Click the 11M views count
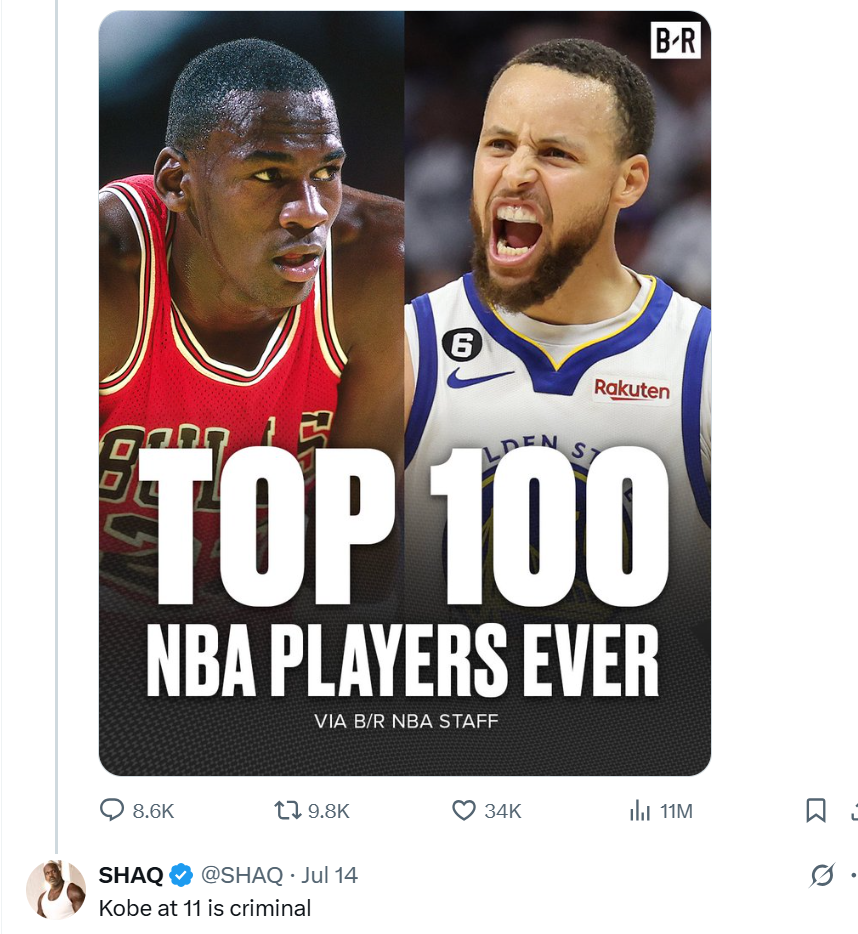 tap(676, 812)
